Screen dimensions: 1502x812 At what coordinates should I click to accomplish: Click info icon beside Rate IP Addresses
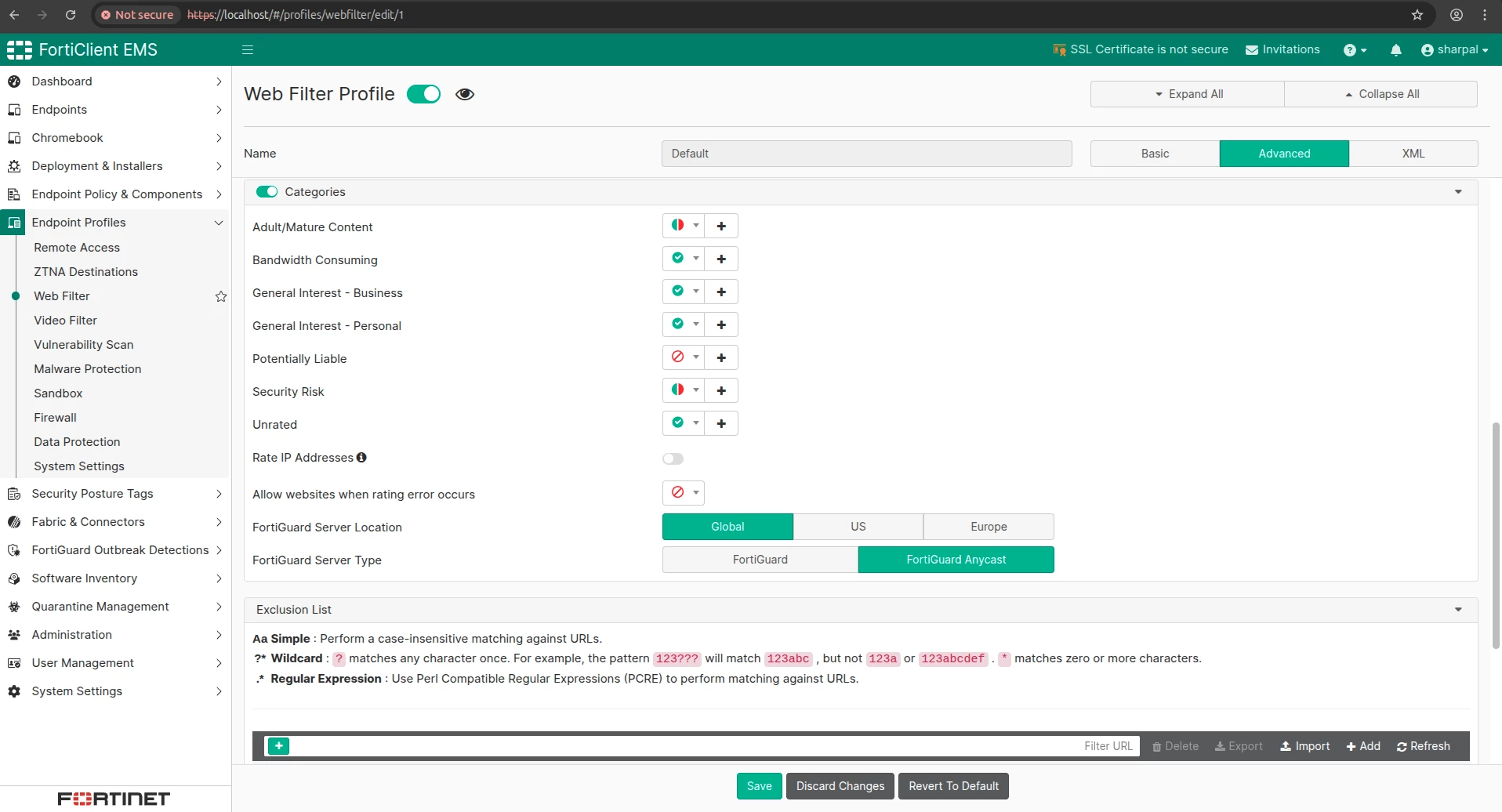(x=361, y=458)
